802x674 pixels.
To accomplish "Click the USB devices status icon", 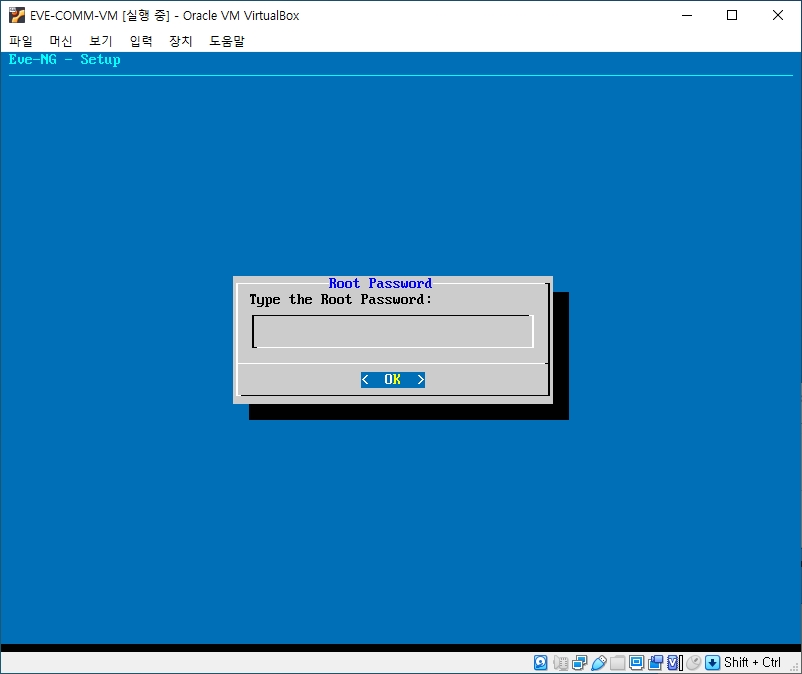I will tap(598, 663).
